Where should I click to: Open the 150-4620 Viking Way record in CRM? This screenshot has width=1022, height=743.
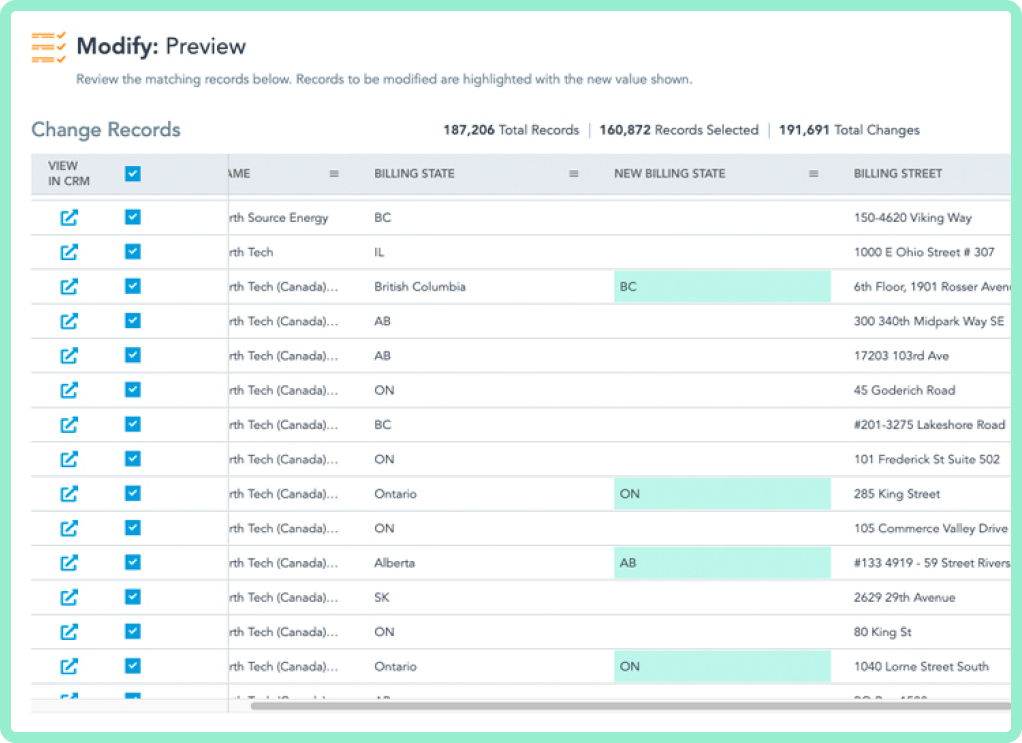click(x=69, y=218)
